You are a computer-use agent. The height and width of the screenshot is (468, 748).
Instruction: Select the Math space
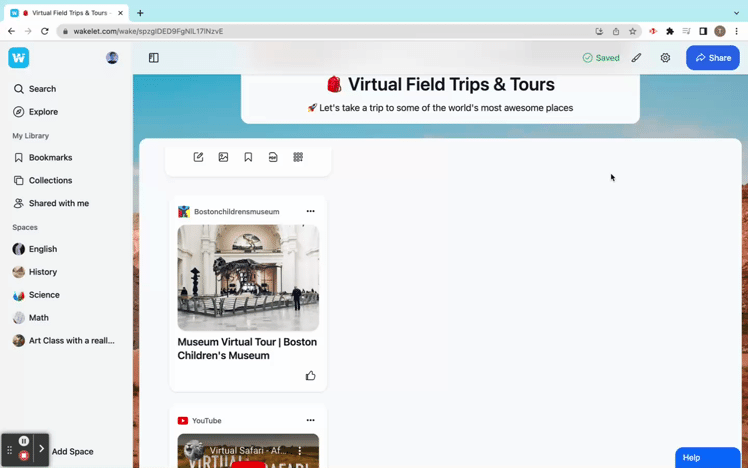[31, 318]
